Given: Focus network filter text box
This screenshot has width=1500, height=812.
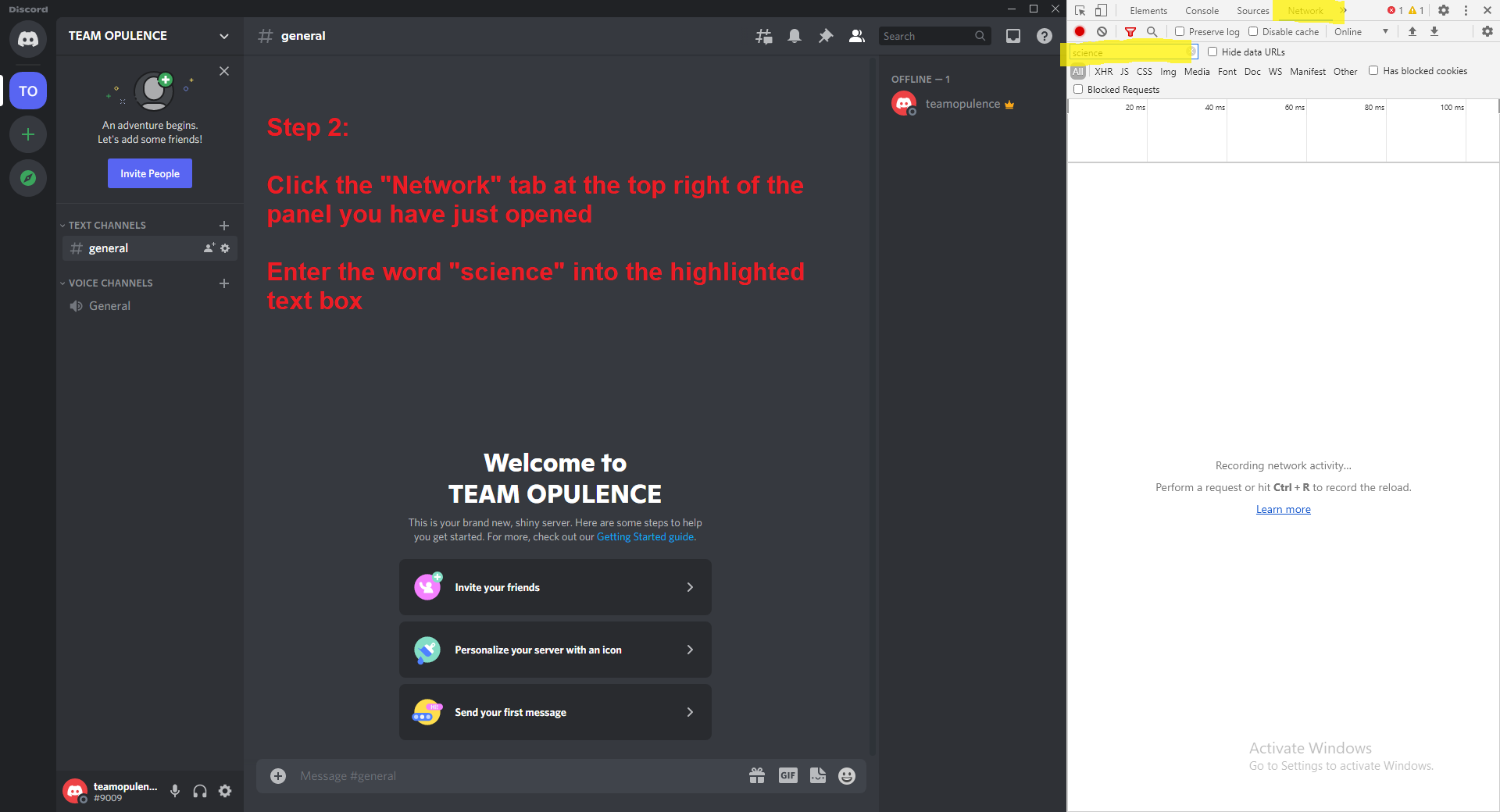Looking at the screenshot, I should pyautogui.click(x=1133, y=52).
